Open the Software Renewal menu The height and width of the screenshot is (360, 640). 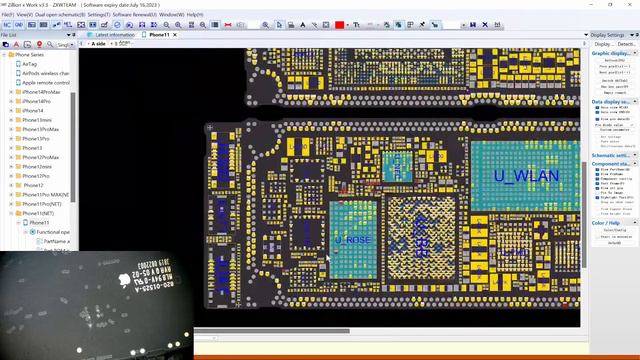coord(134,14)
